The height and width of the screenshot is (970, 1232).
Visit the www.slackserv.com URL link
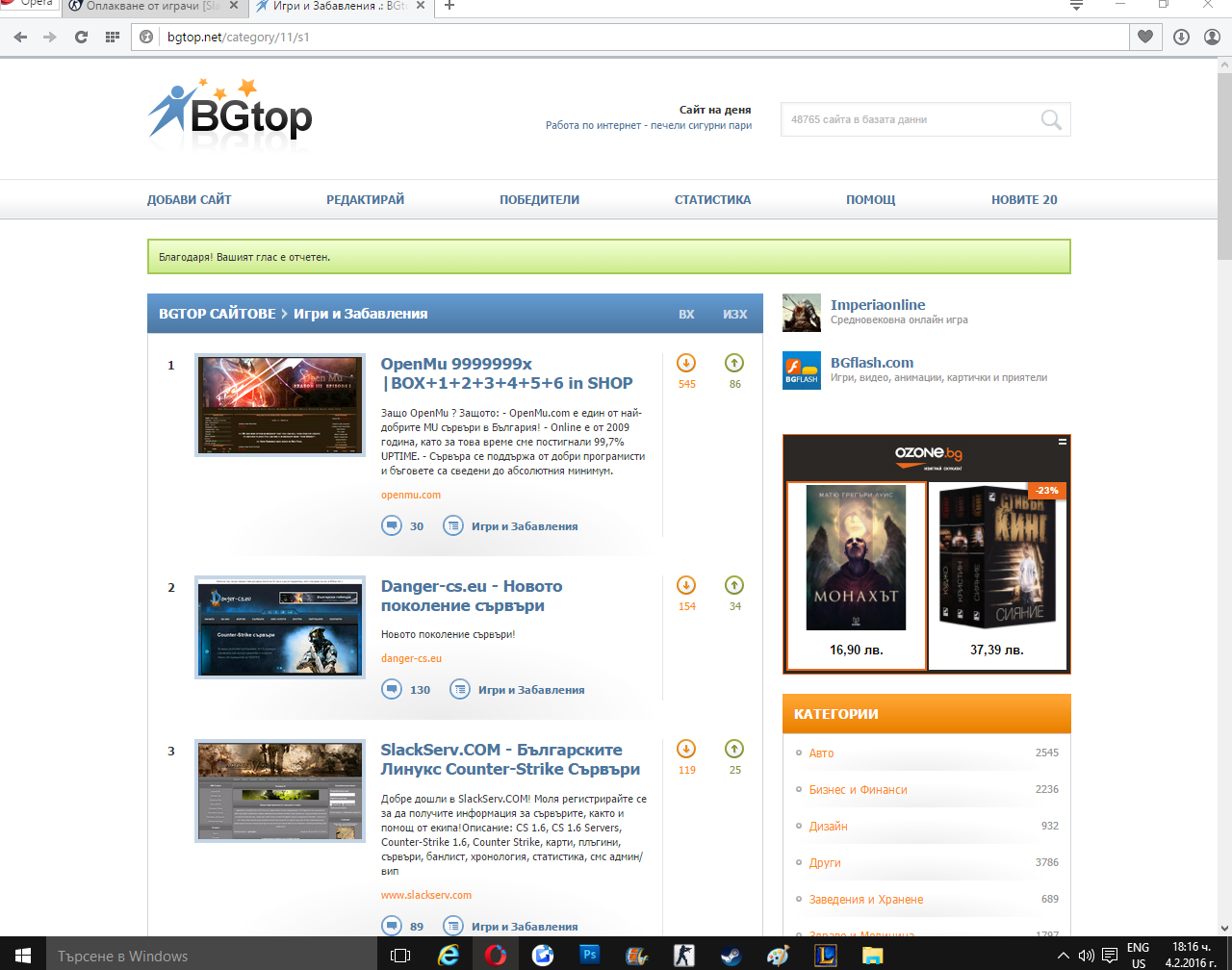(426, 895)
